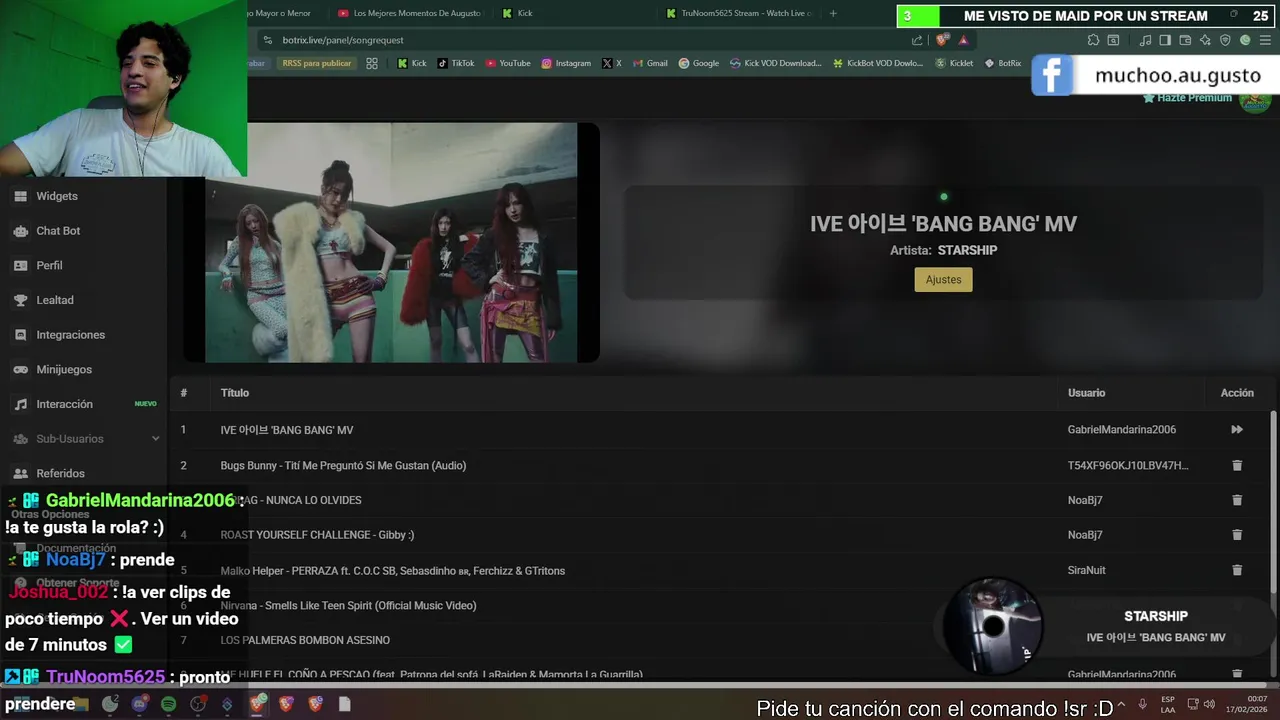Open the Chat Bot sidebar section

coord(58,231)
